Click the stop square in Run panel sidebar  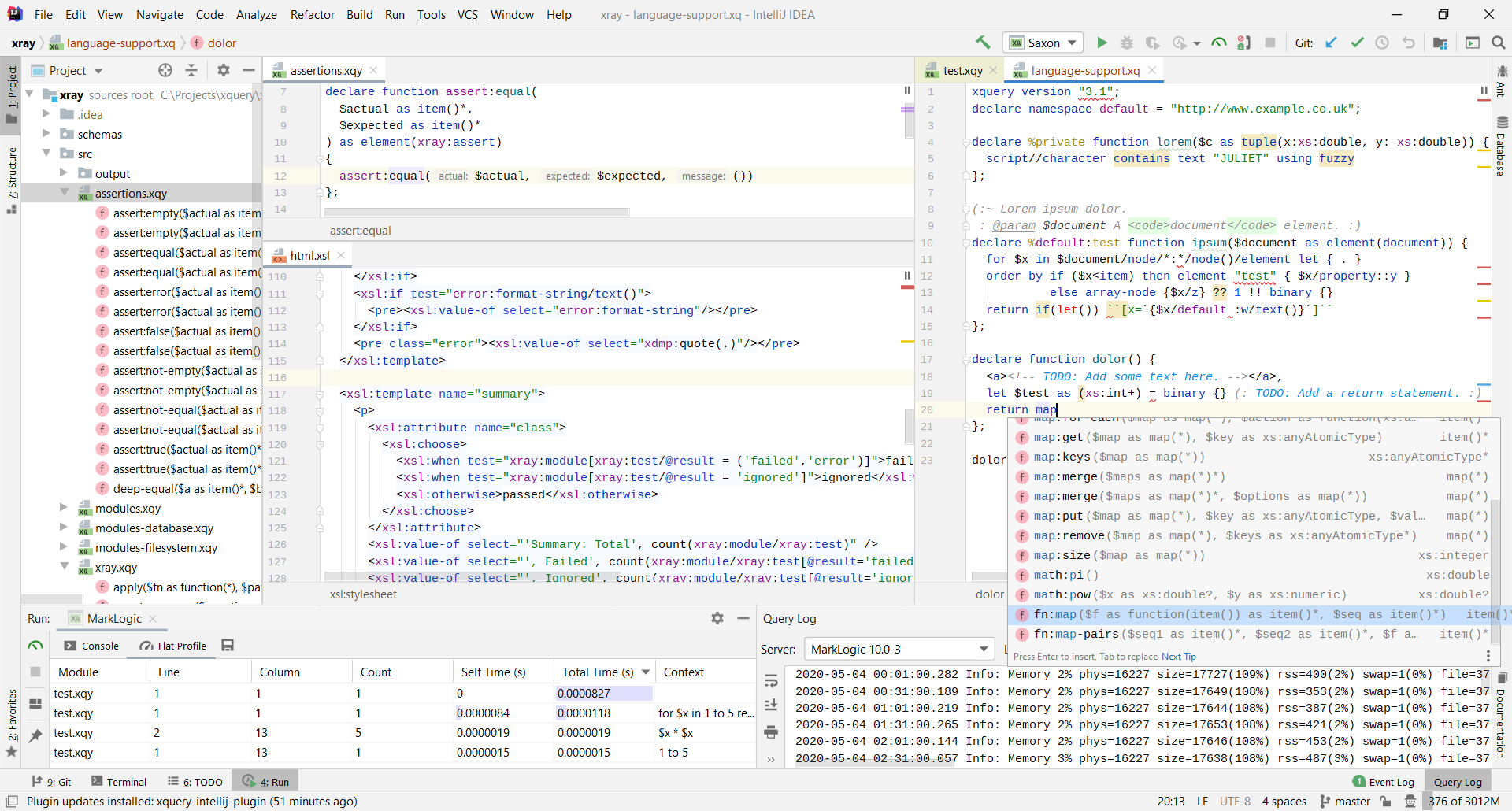click(x=35, y=672)
